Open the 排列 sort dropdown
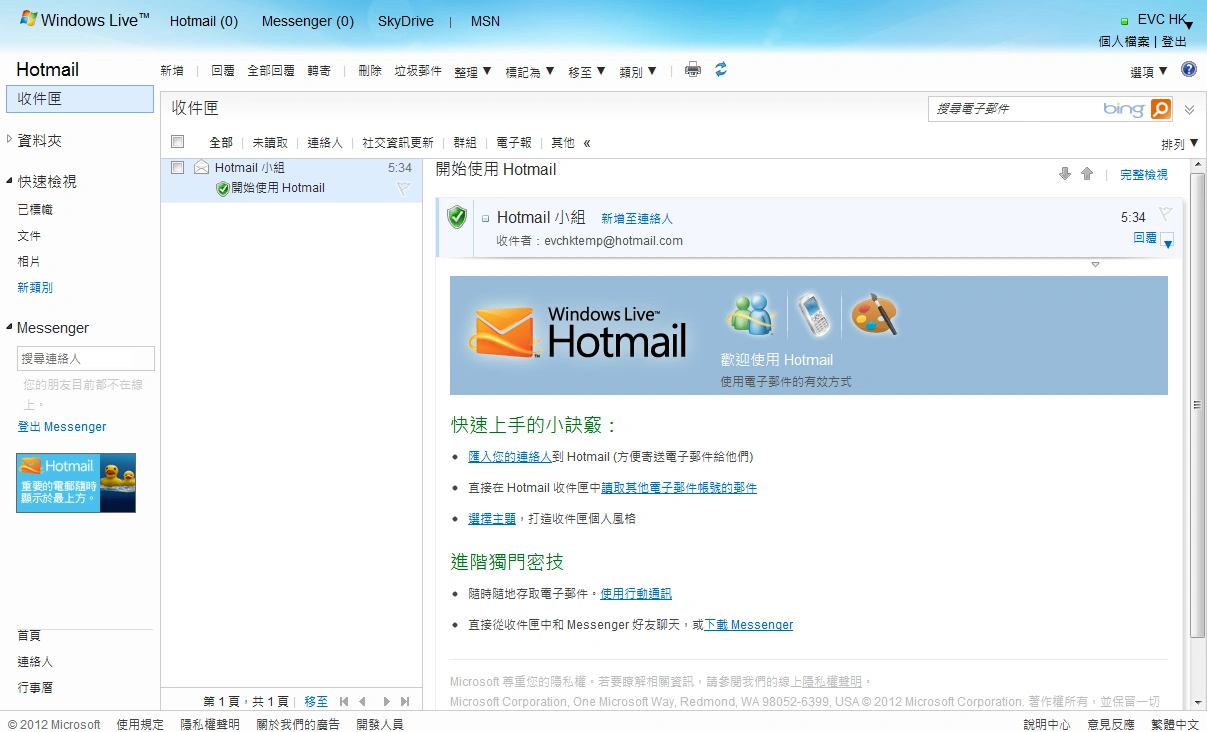Screen dimensions: 1207x732 (x=1180, y=144)
